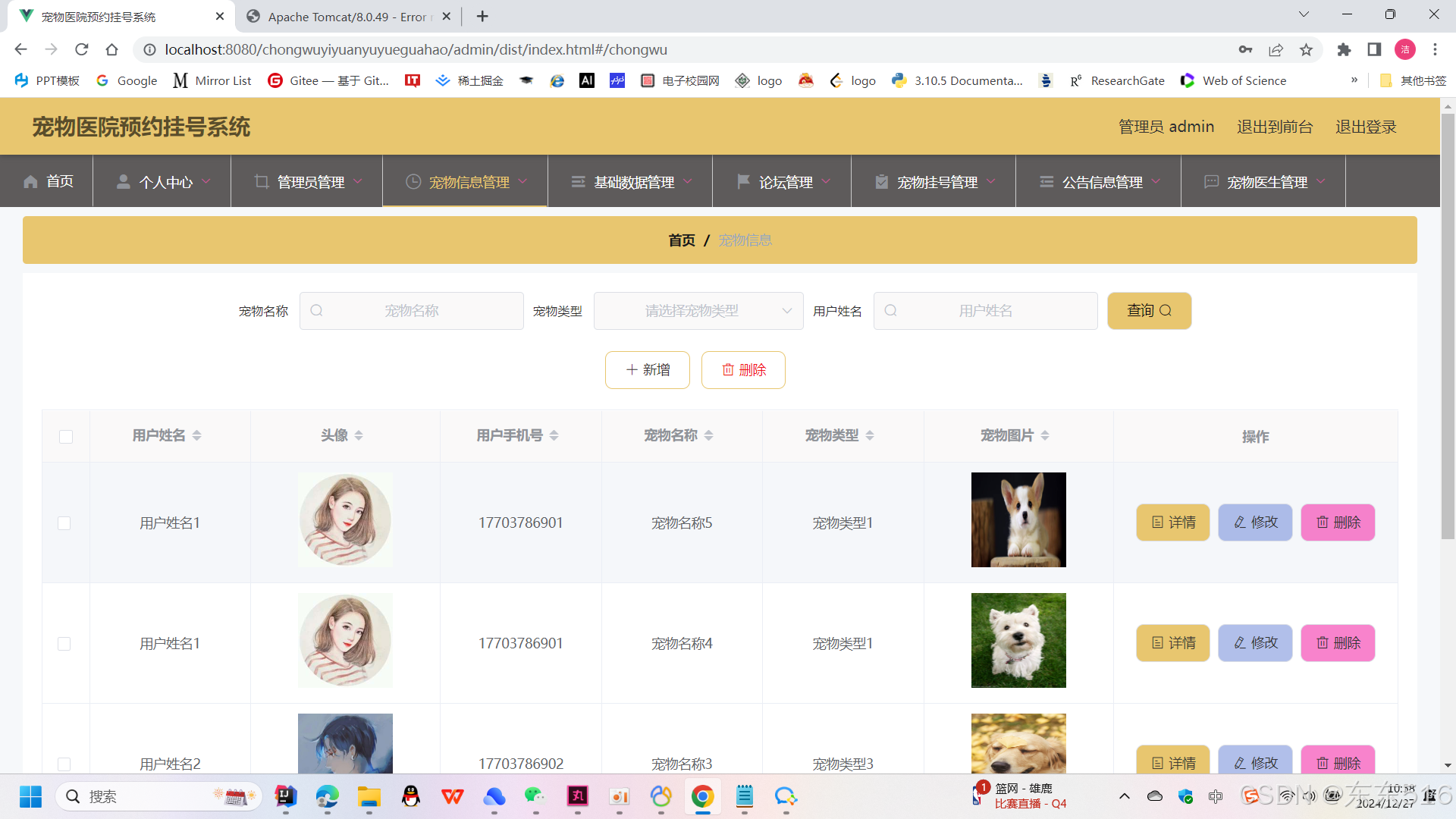Sort by 用户姓名 column arrows
This screenshot has height=819, width=1456.
[196, 435]
